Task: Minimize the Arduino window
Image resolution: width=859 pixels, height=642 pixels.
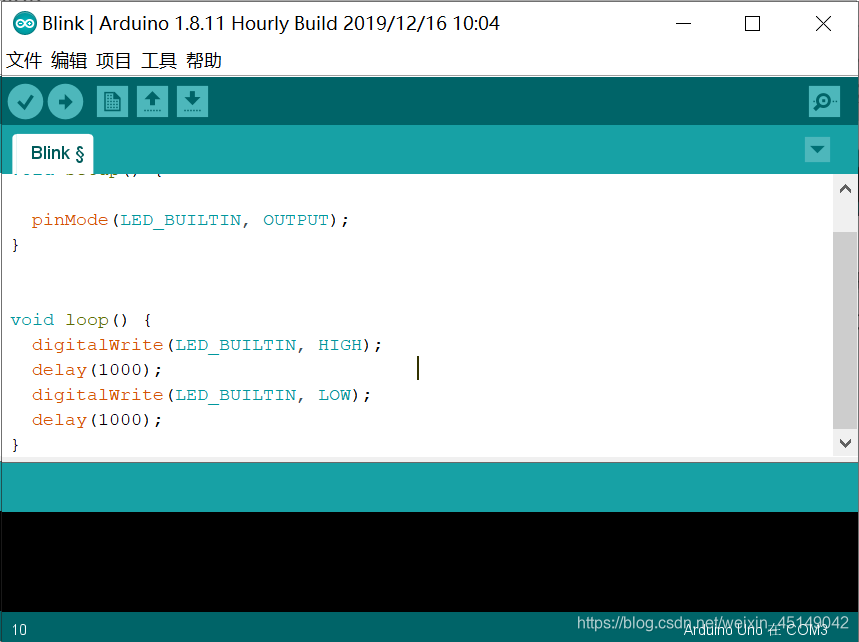Action: pos(683,24)
